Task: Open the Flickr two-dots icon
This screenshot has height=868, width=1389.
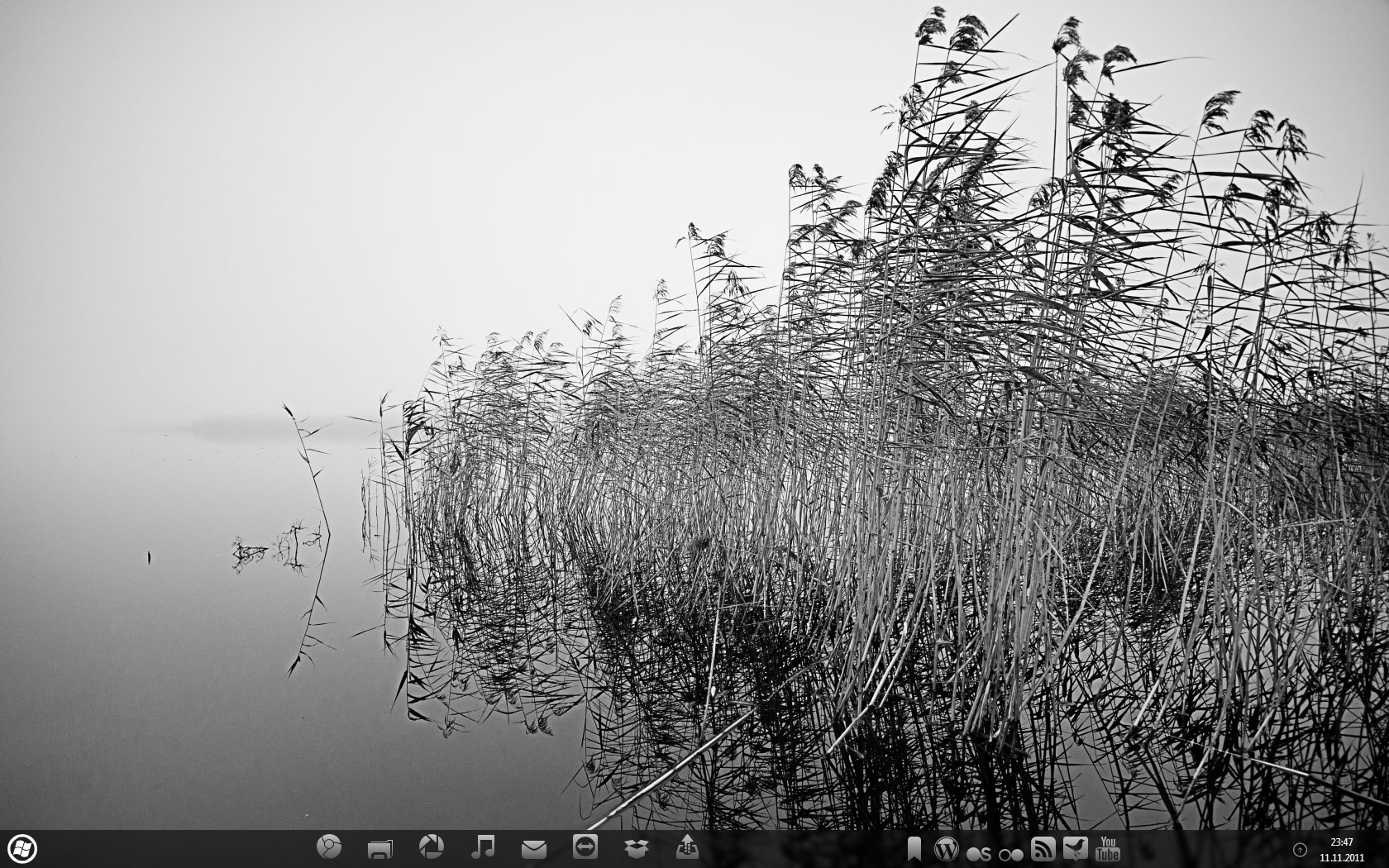Action: coord(1011,855)
